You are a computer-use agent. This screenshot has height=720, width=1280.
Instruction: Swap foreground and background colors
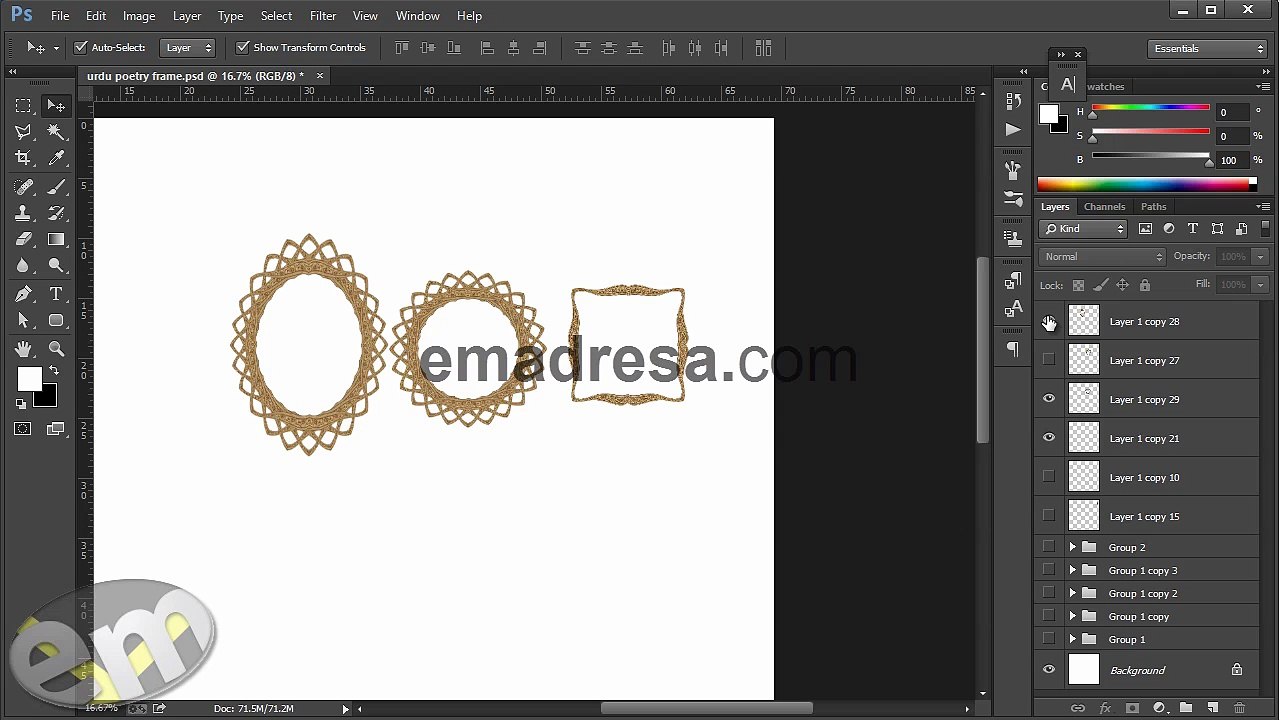(54, 371)
